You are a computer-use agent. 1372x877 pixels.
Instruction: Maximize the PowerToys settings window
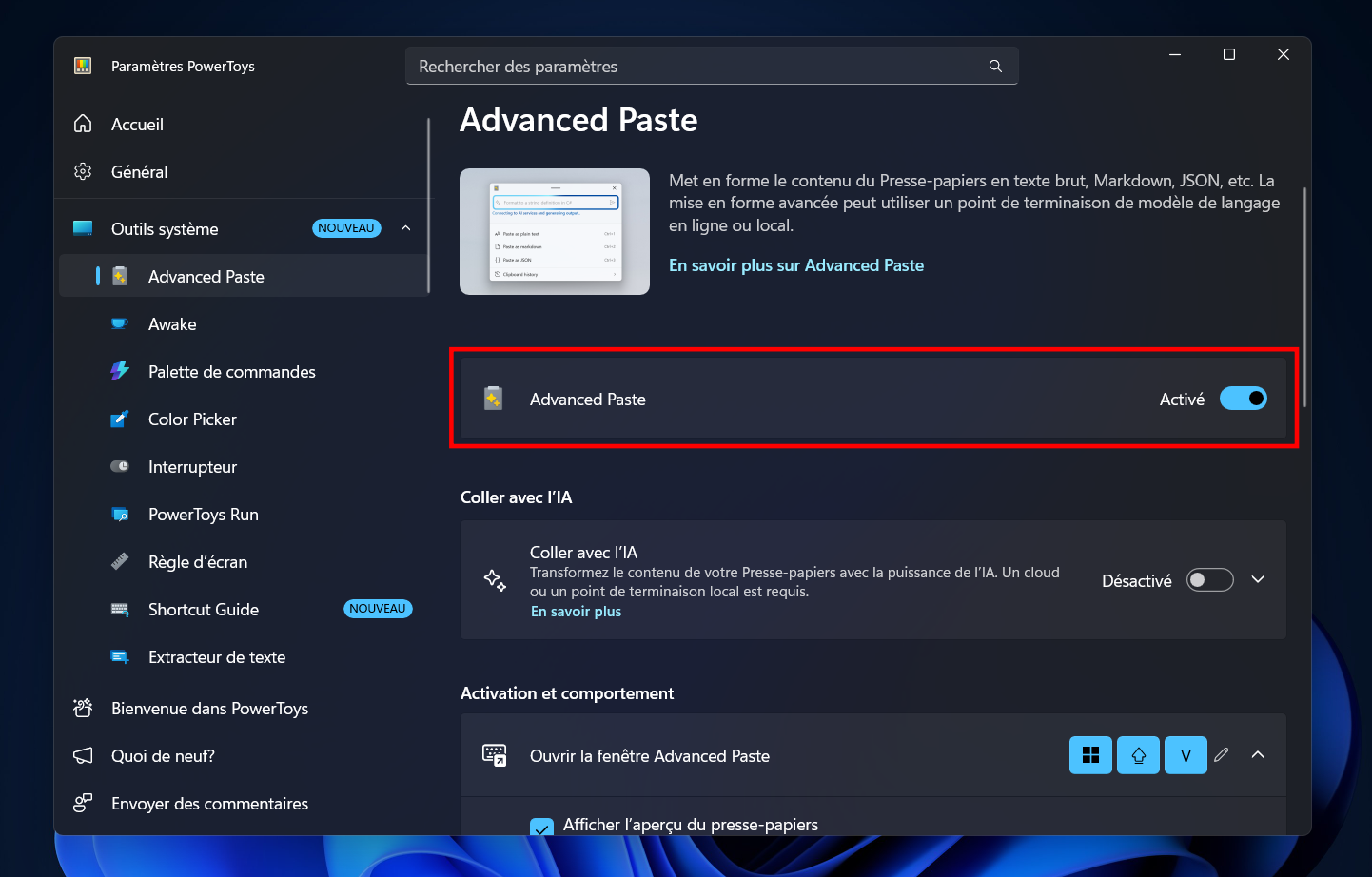pos(1229,54)
